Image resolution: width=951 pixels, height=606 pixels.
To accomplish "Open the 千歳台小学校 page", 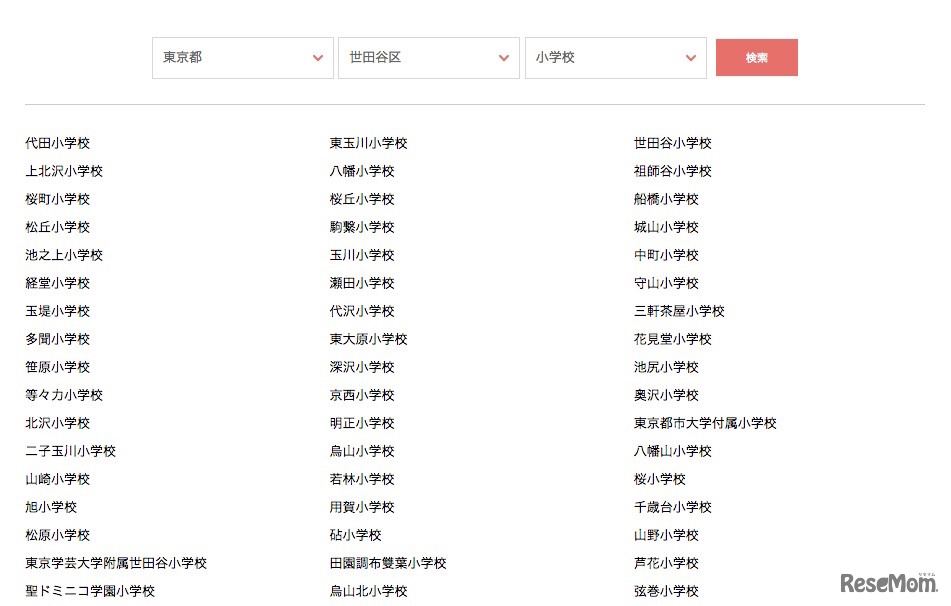I will click(x=670, y=507).
